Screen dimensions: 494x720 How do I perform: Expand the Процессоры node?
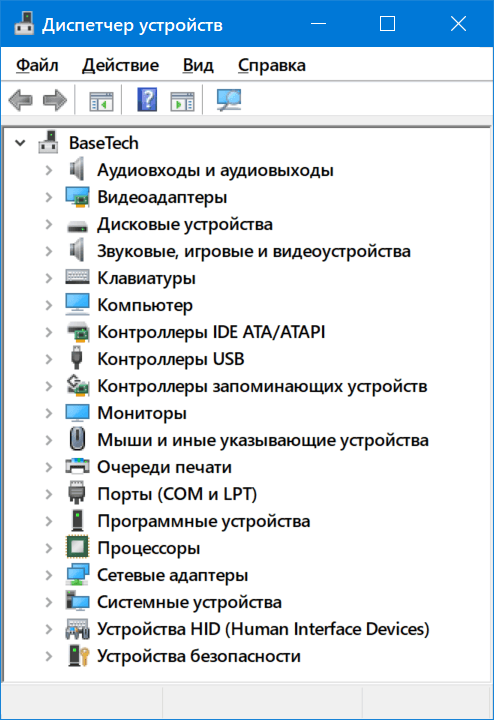tap(49, 548)
